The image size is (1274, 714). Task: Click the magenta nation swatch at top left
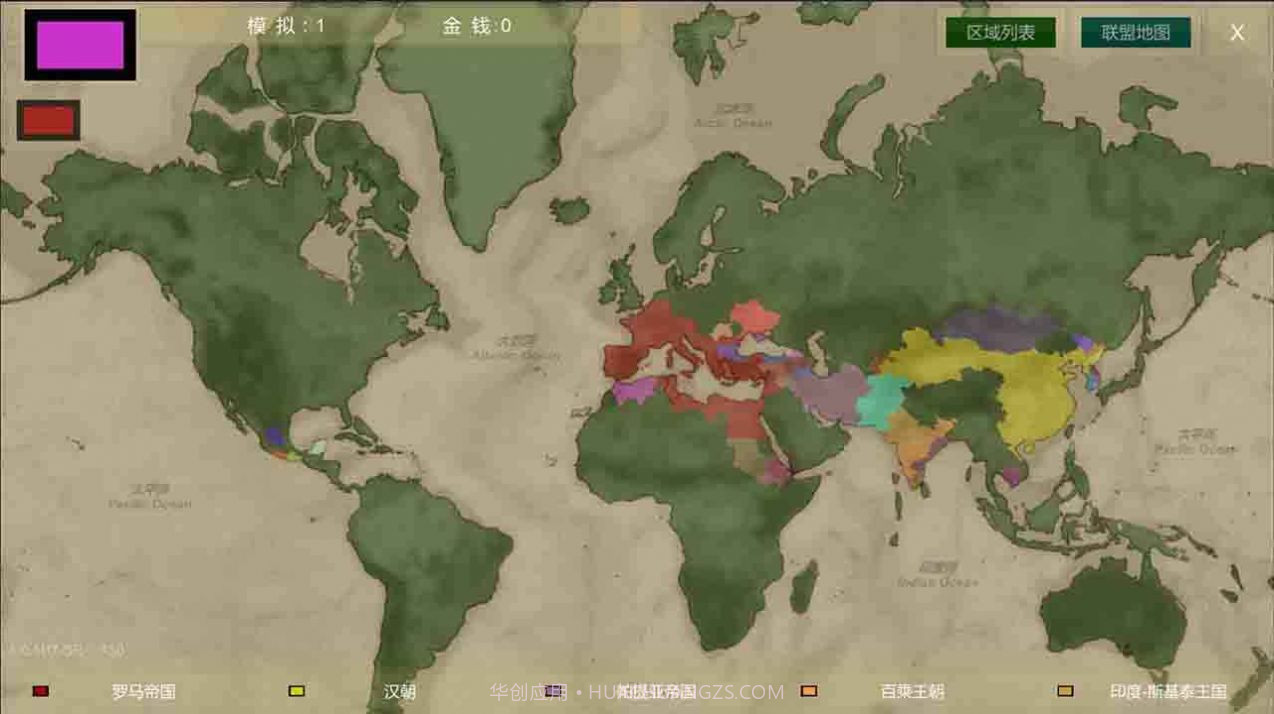80,43
